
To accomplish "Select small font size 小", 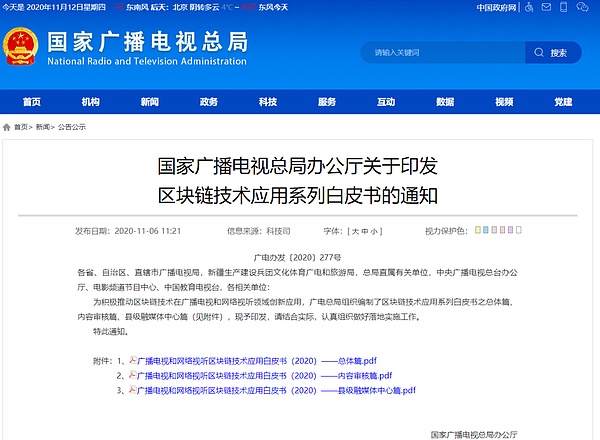I will click(x=375, y=230).
